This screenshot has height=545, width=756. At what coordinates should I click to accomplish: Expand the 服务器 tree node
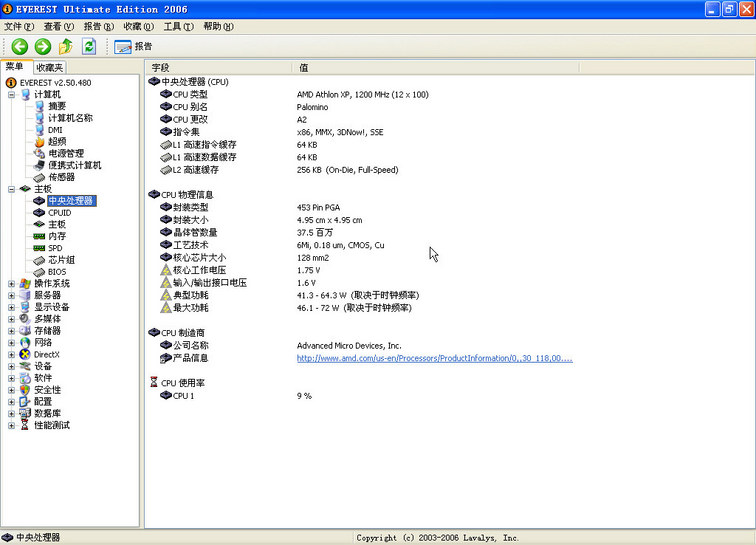(11, 295)
